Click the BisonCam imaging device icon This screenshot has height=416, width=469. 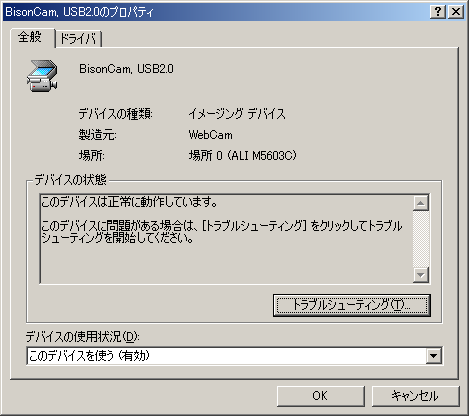(42, 76)
